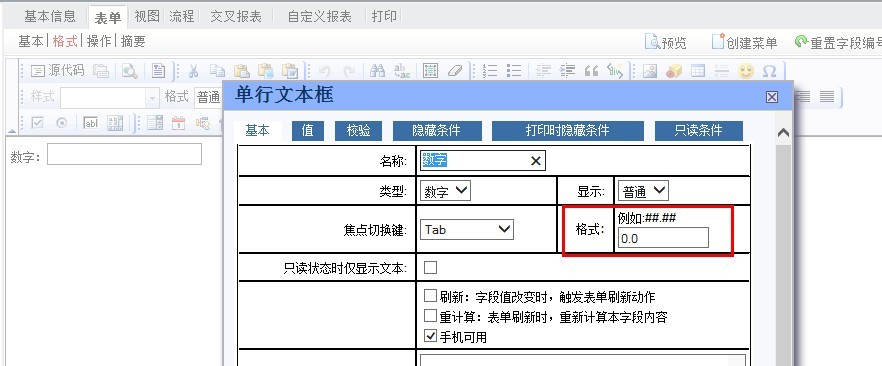This screenshot has height=366, width=882.
Task: Open the dialog's 只读条件 tab
Action: (699, 130)
